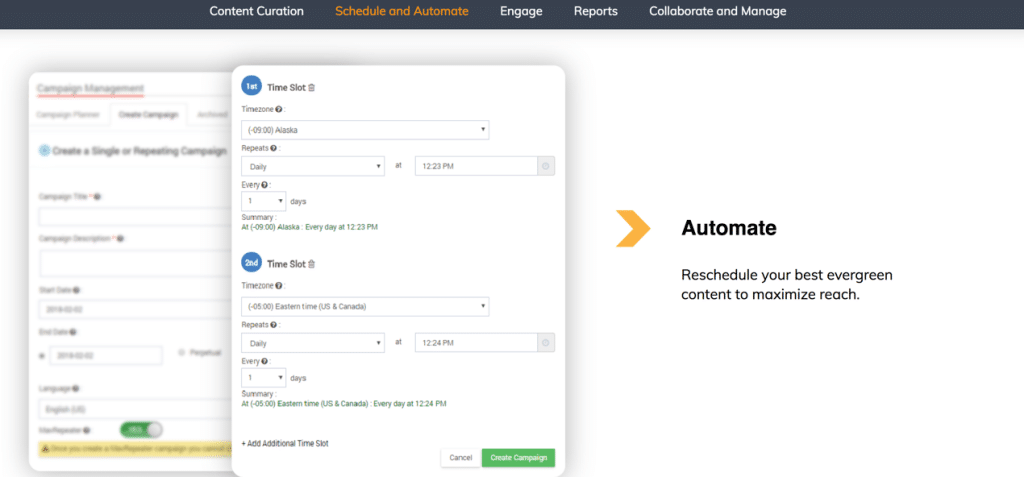Click help icon next to second Repeats label

(274, 325)
